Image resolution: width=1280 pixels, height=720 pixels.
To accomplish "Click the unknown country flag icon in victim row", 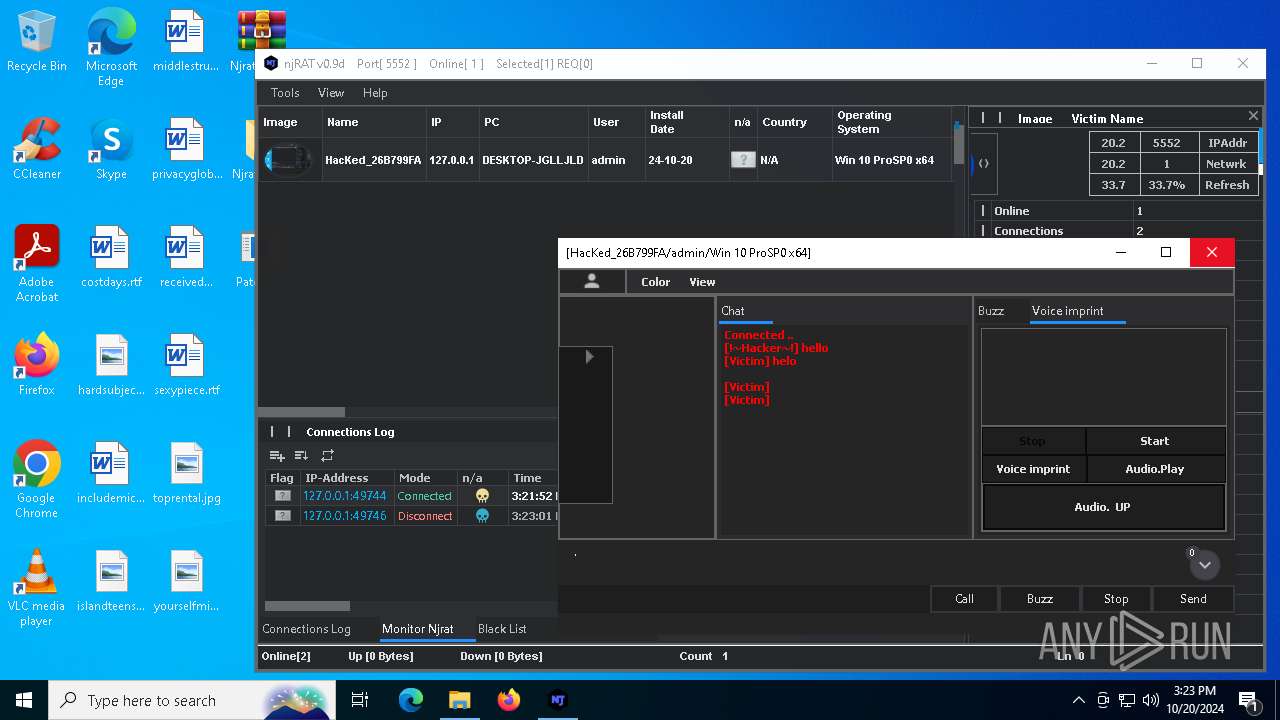I will click(743, 160).
